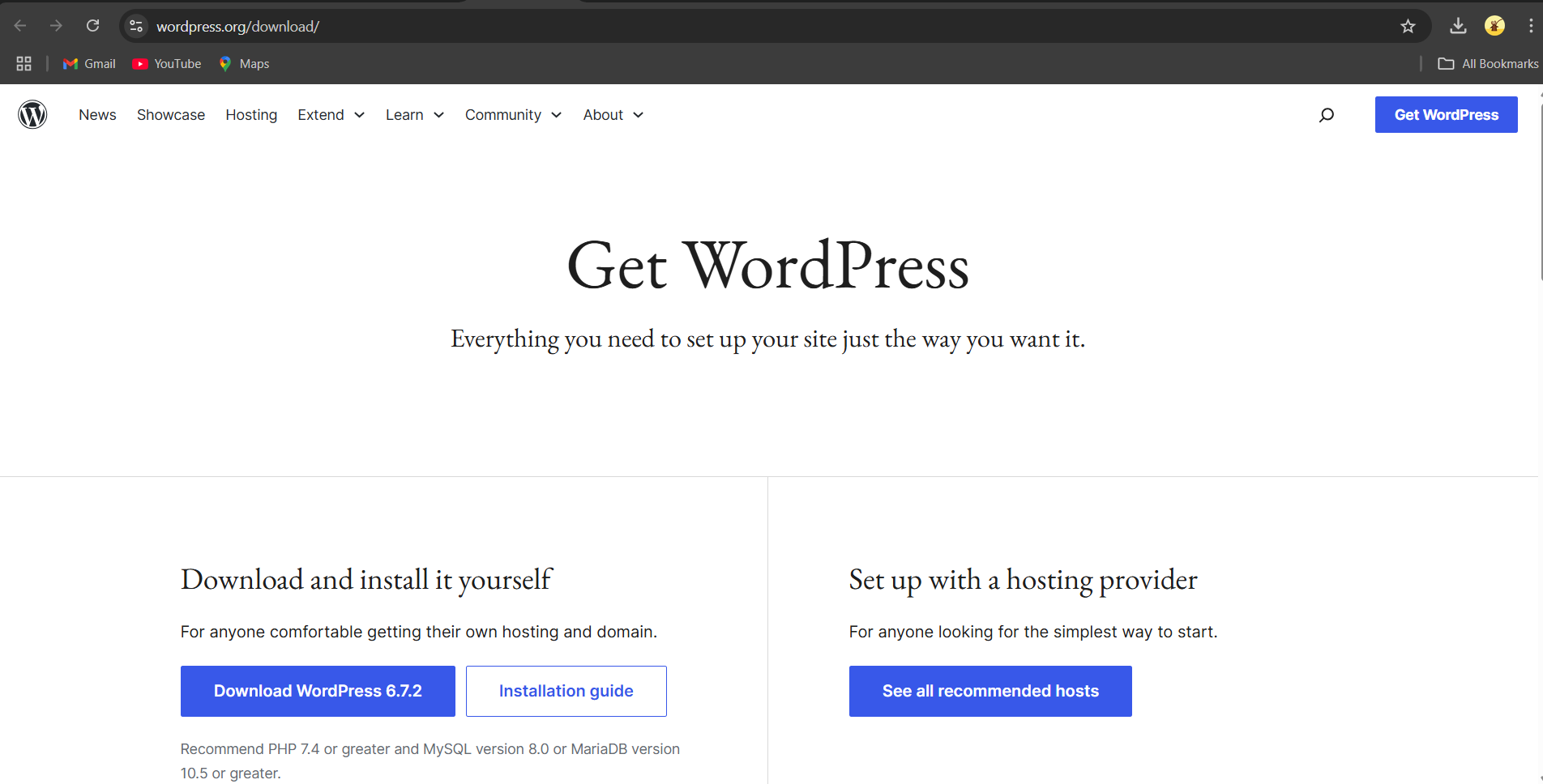This screenshot has width=1543, height=784.
Task: Open the Chrome three-dot menu
Action: point(1530,26)
